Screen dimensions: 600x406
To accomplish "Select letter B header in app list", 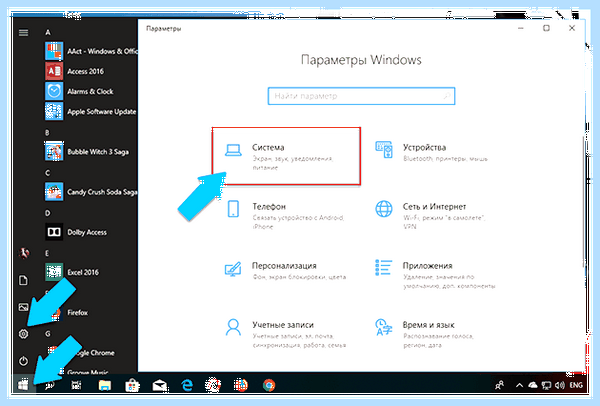I will pyautogui.click(x=47, y=133).
